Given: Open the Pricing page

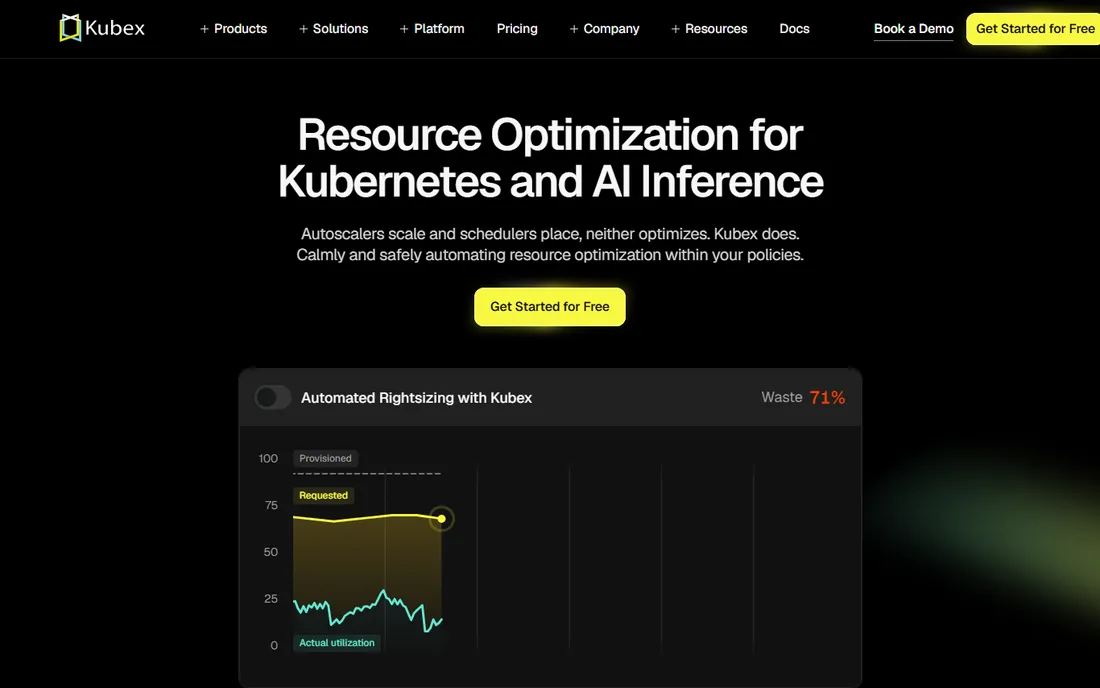Looking at the screenshot, I should click(x=517, y=29).
